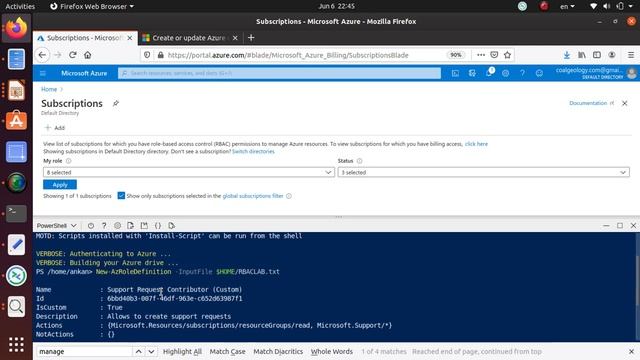The image size is (640, 360).
Task: Restart Cloud Shell power icon
Action: 91,226
